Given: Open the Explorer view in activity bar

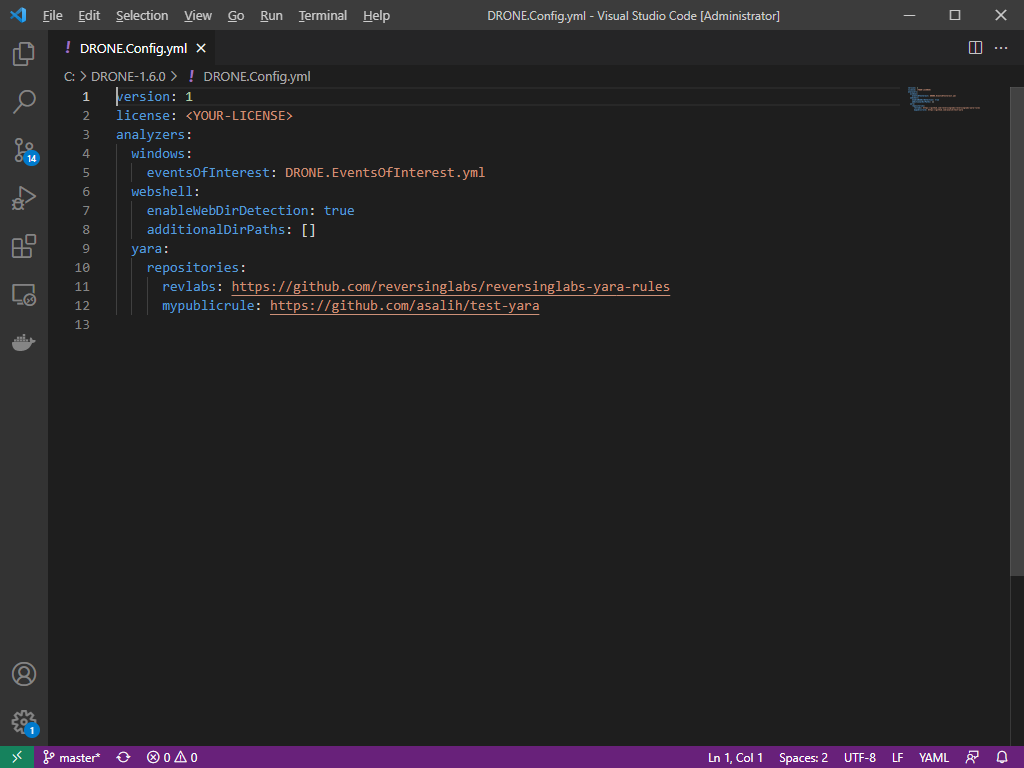Looking at the screenshot, I should 24,54.
